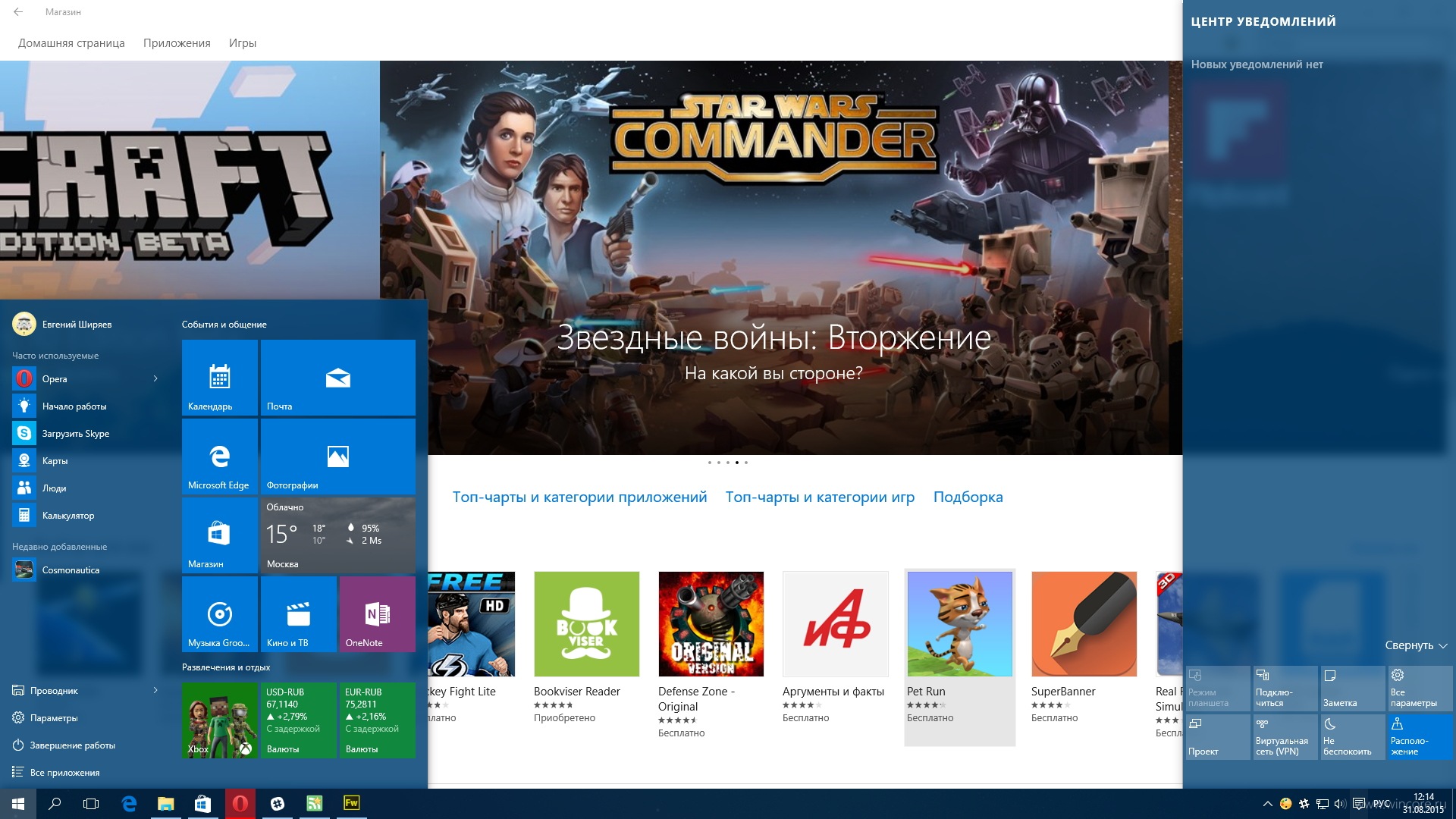Image resolution: width=1456 pixels, height=819 pixels.
Task: Open Edge browser from the taskbar
Action: tap(129, 804)
